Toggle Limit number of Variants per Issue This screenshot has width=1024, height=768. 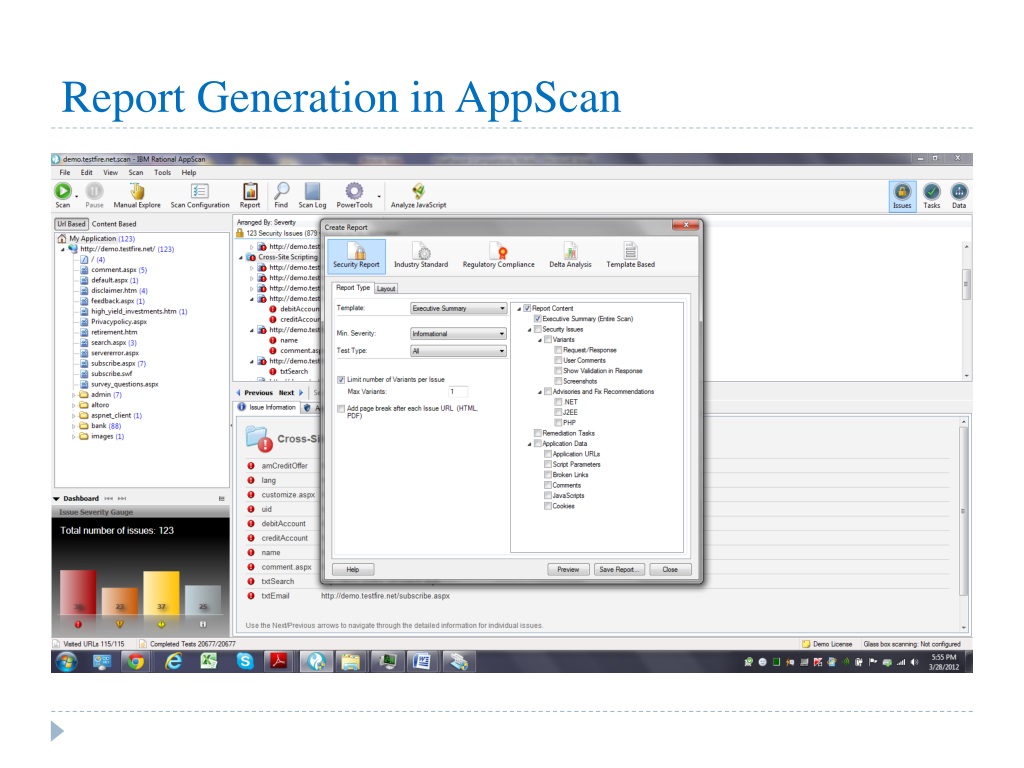(341, 379)
